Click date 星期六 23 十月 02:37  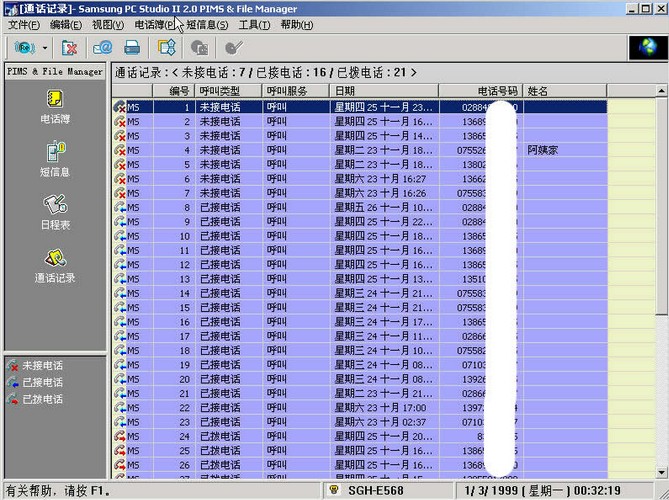click(x=380, y=422)
